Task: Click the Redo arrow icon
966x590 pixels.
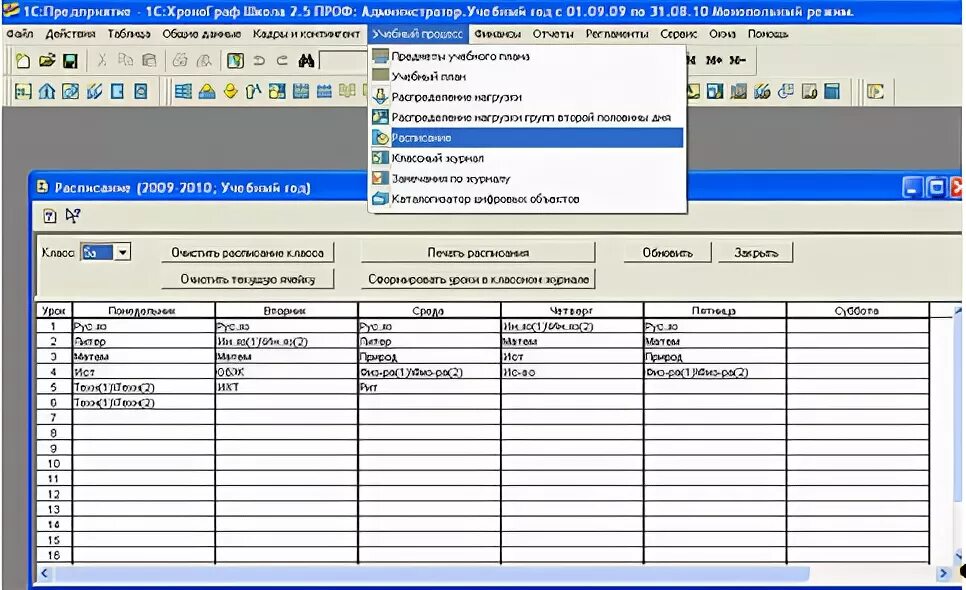Action: pos(282,60)
